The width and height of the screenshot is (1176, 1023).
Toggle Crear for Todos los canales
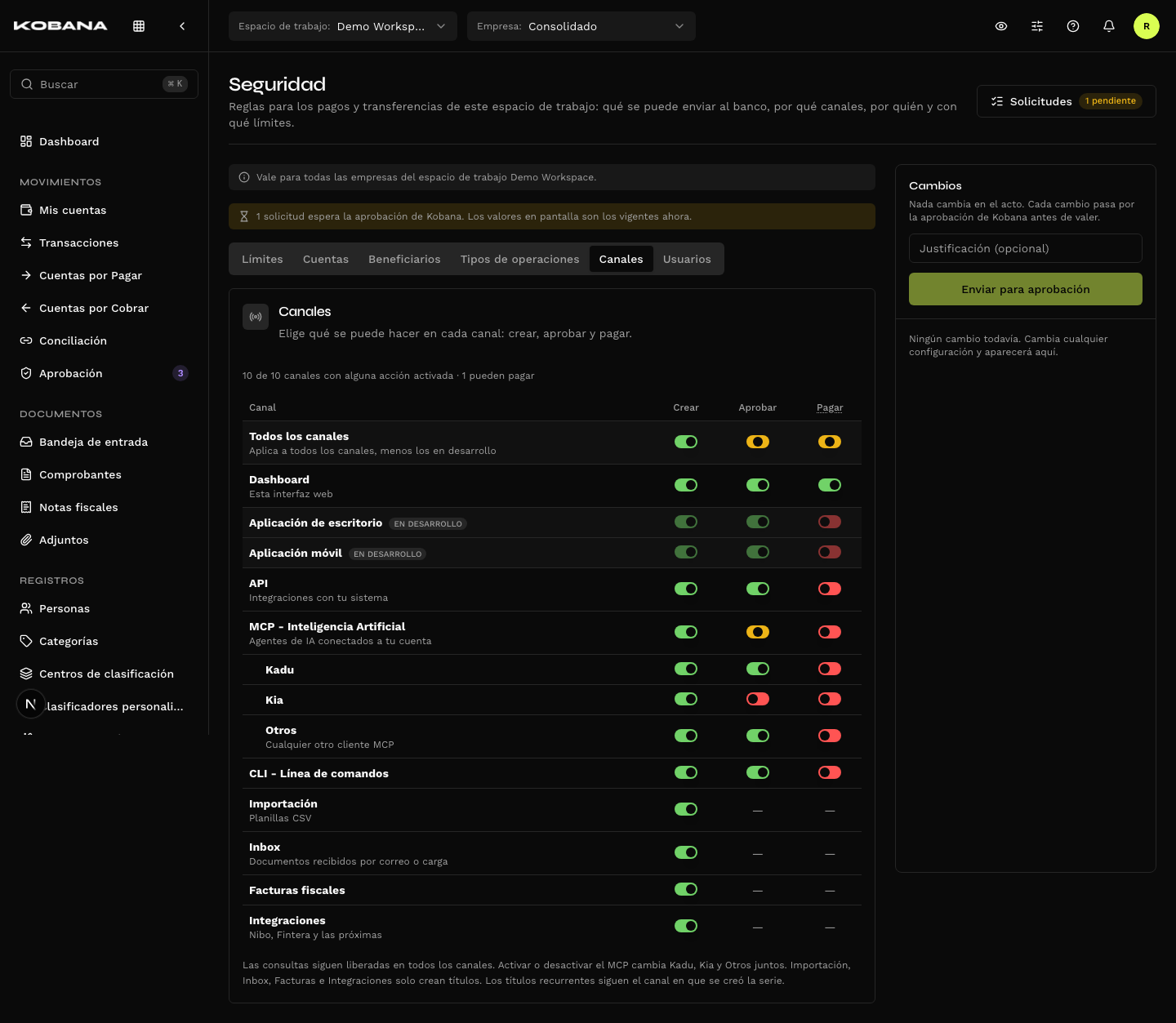coord(686,442)
